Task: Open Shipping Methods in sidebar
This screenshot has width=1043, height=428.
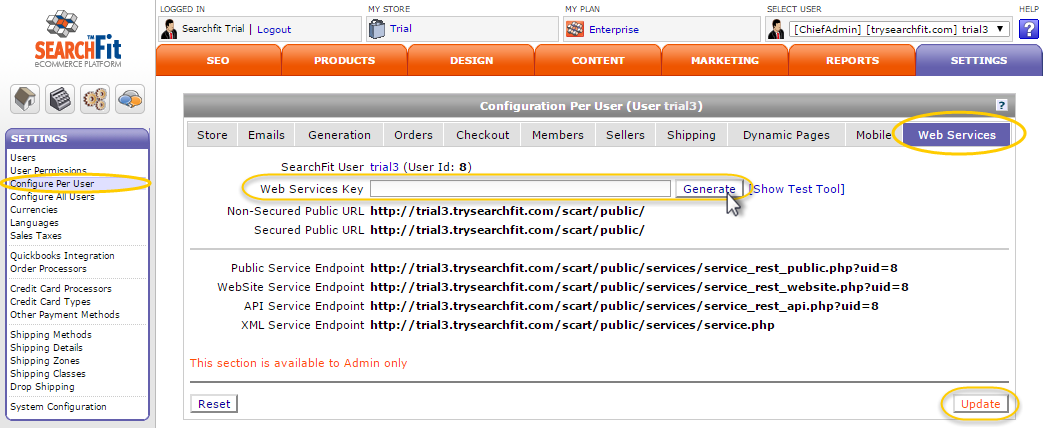Action: click(x=51, y=335)
